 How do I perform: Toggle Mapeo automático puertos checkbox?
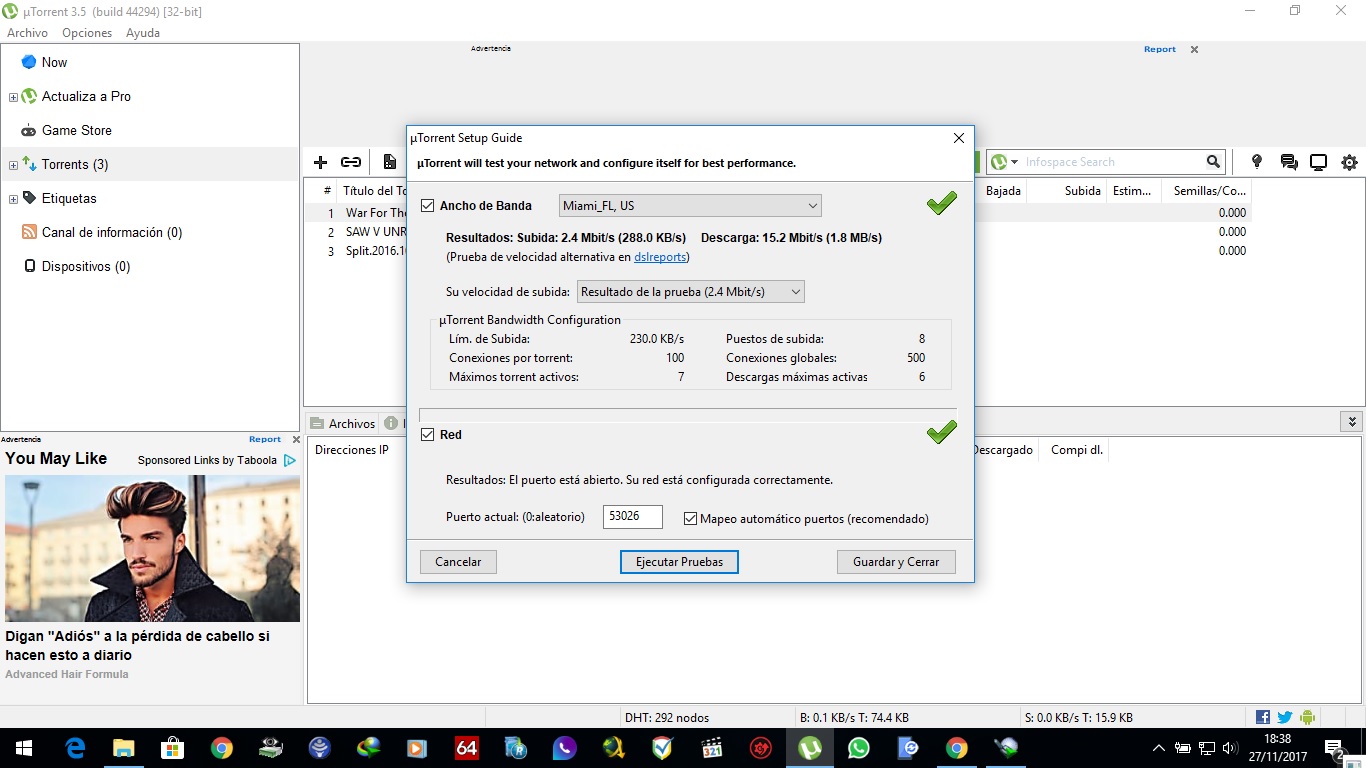pos(690,519)
